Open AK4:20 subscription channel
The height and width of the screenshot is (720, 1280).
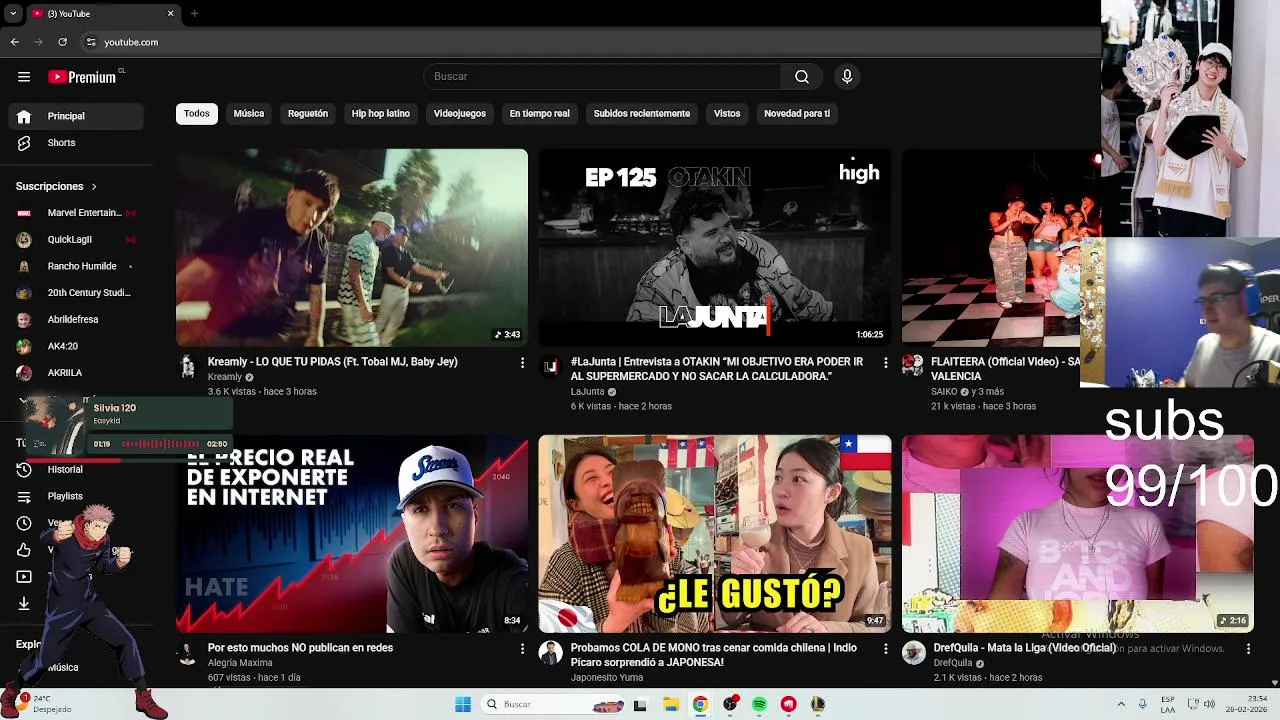[76, 346]
